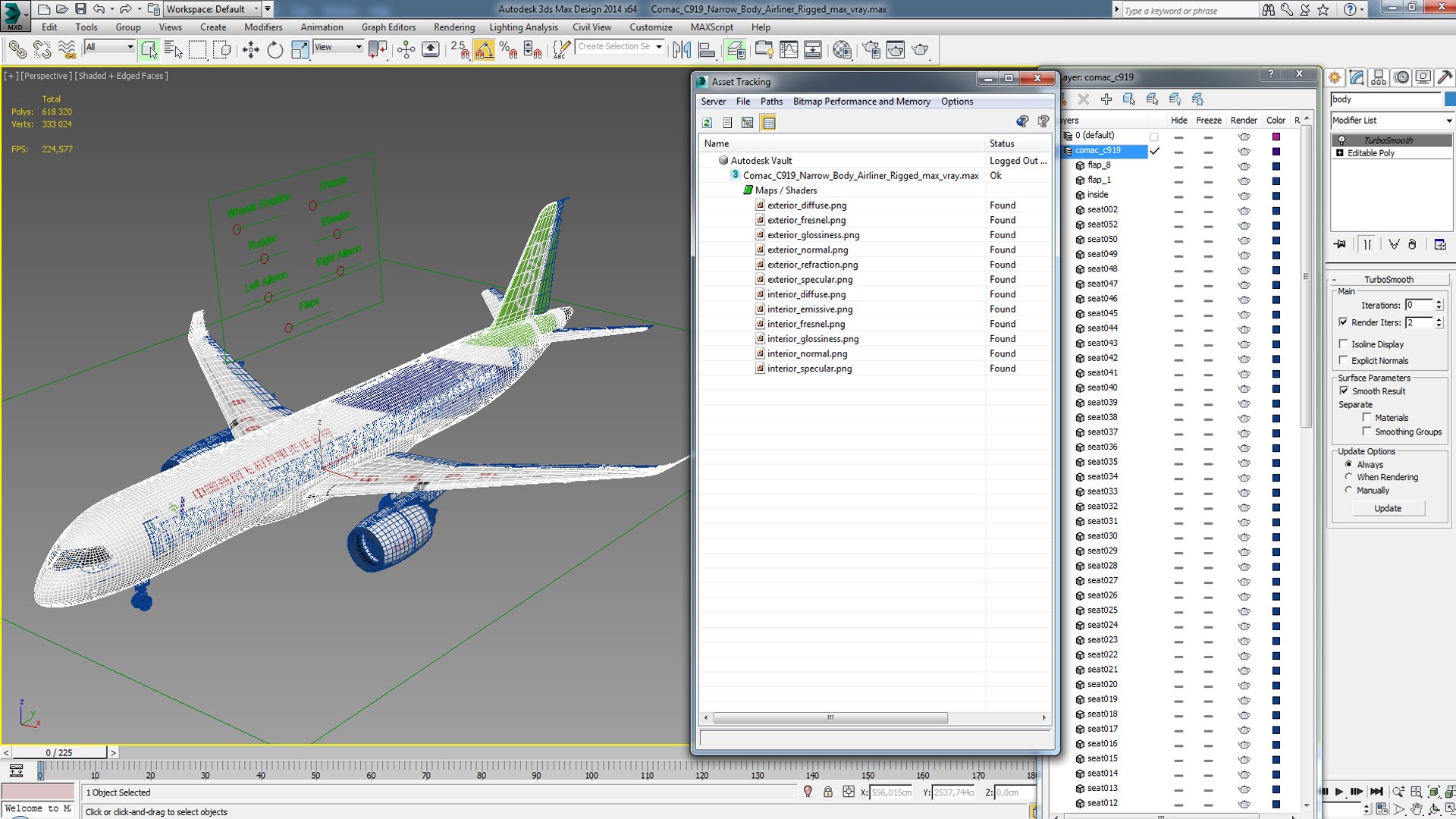
Task: Open the Workspace Default dropdown
Action: (x=212, y=9)
